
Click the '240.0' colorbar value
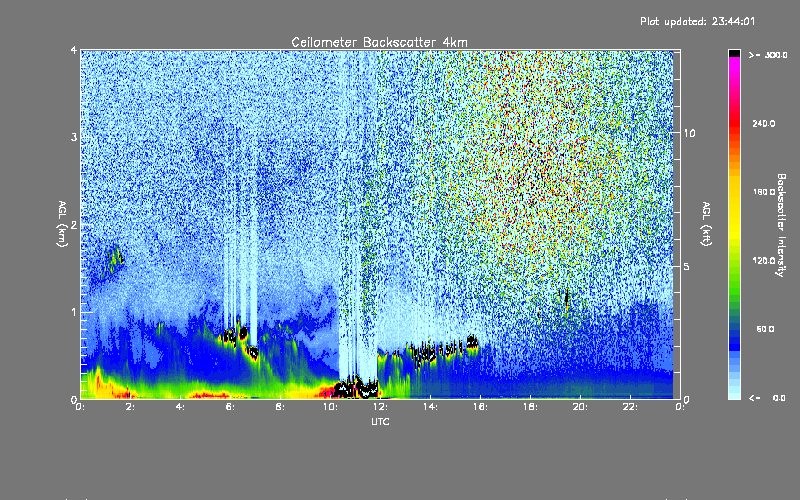(764, 123)
